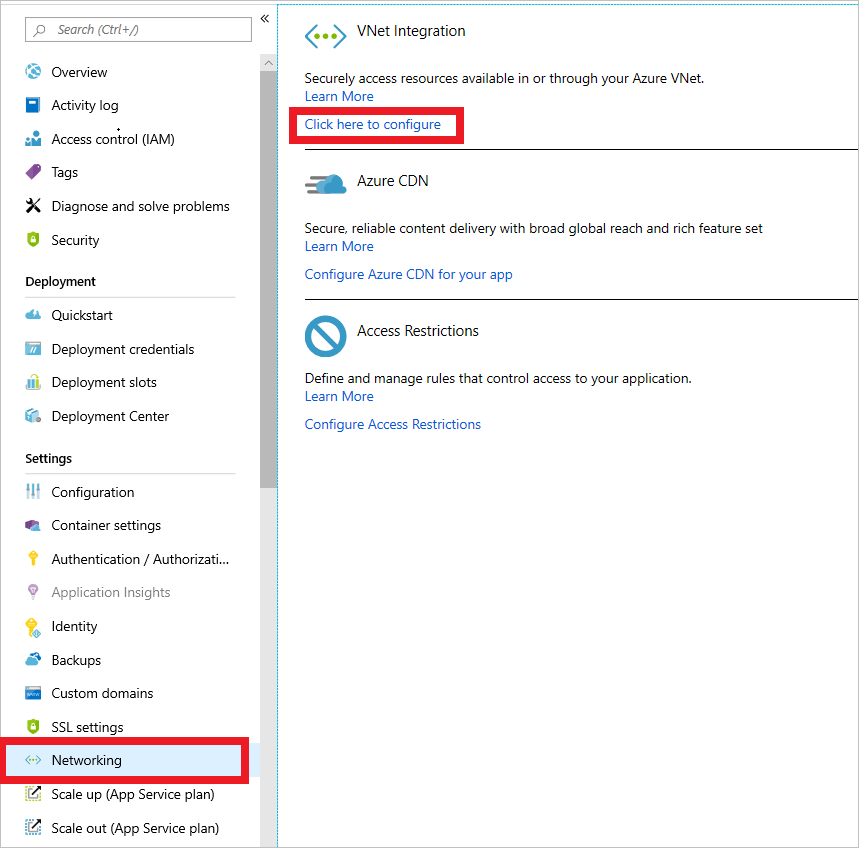The width and height of the screenshot is (859, 848).
Task: Click the Activity log book icon
Action: (33, 105)
